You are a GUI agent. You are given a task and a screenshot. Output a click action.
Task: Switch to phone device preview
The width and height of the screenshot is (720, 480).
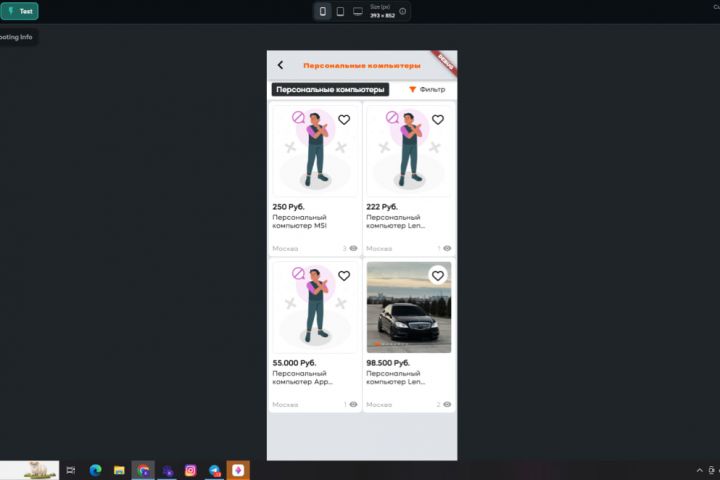point(323,11)
